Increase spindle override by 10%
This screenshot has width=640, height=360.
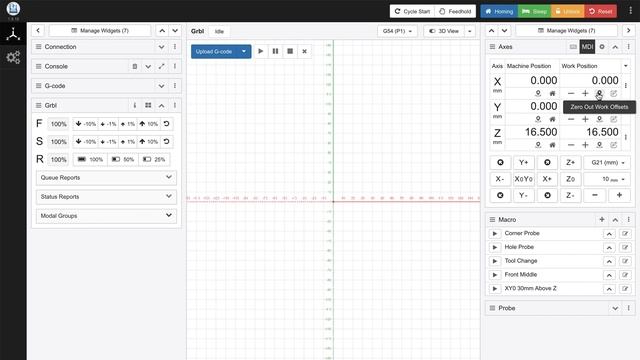[149, 142]
